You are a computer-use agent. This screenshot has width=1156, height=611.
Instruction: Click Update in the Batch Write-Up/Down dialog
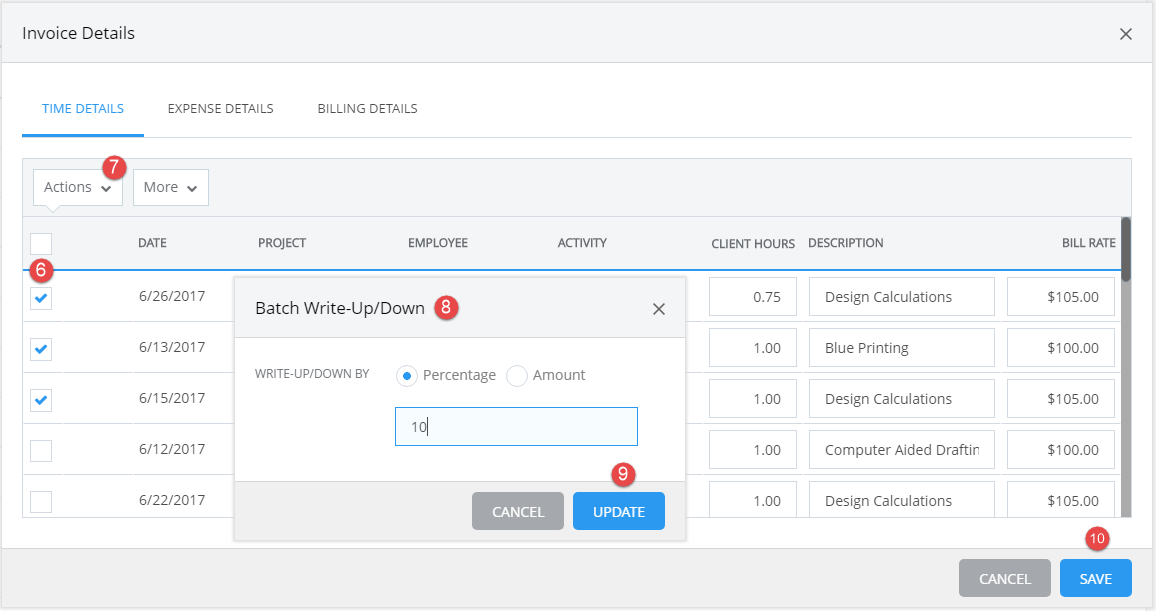[x=618, y=511]
